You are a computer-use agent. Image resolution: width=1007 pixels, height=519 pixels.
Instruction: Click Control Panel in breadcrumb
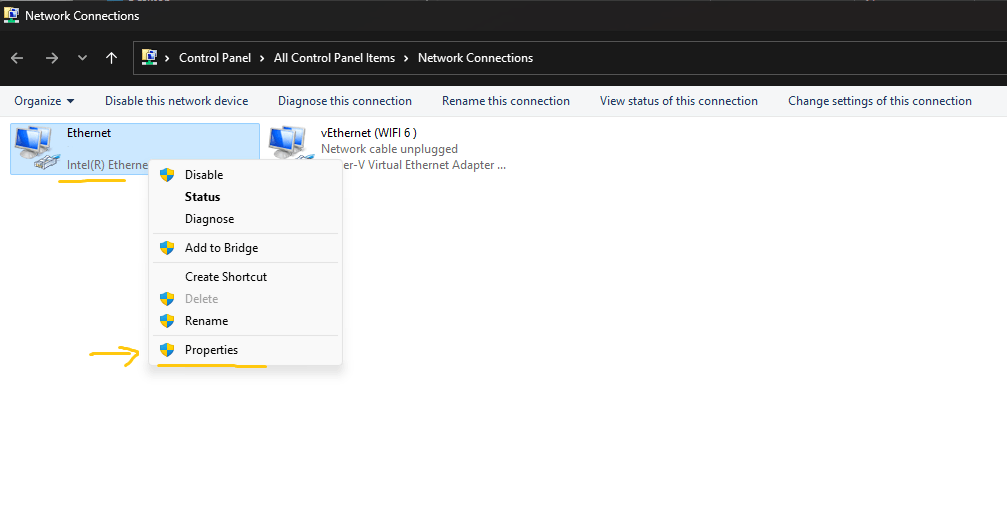pos(215,58)
